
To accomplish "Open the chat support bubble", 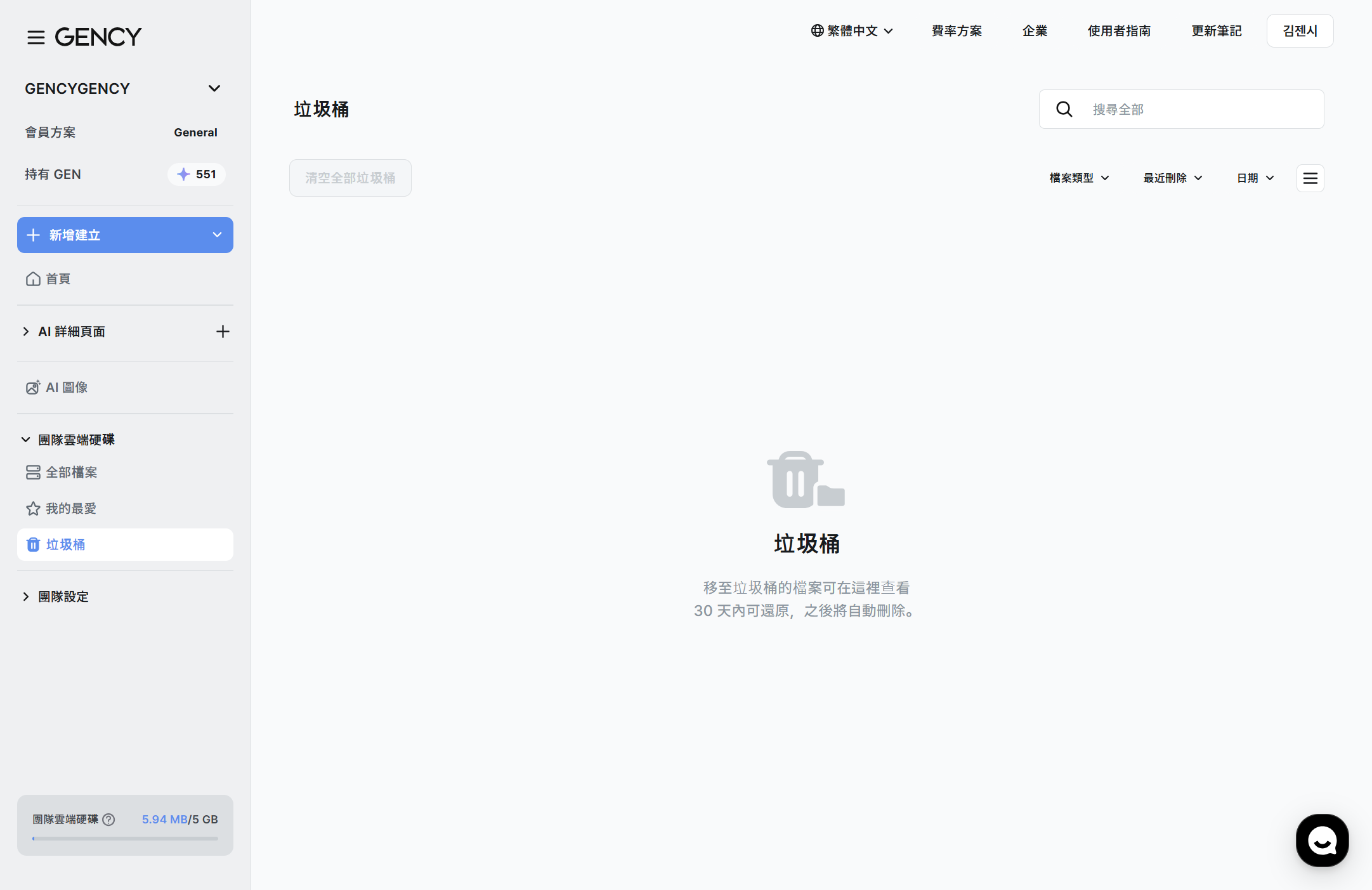I will coord(1323,841).
